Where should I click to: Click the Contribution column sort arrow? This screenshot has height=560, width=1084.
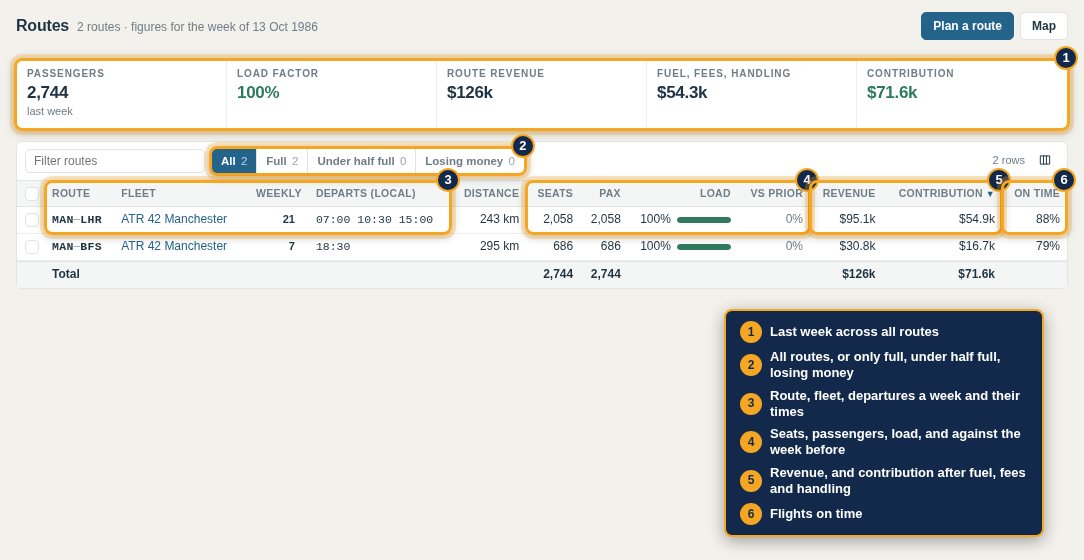point(990,194)
